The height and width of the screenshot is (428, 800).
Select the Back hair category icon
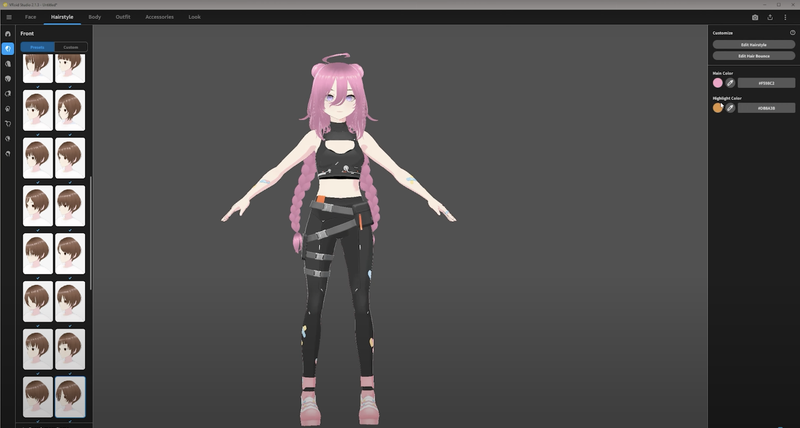click(8, 64)
